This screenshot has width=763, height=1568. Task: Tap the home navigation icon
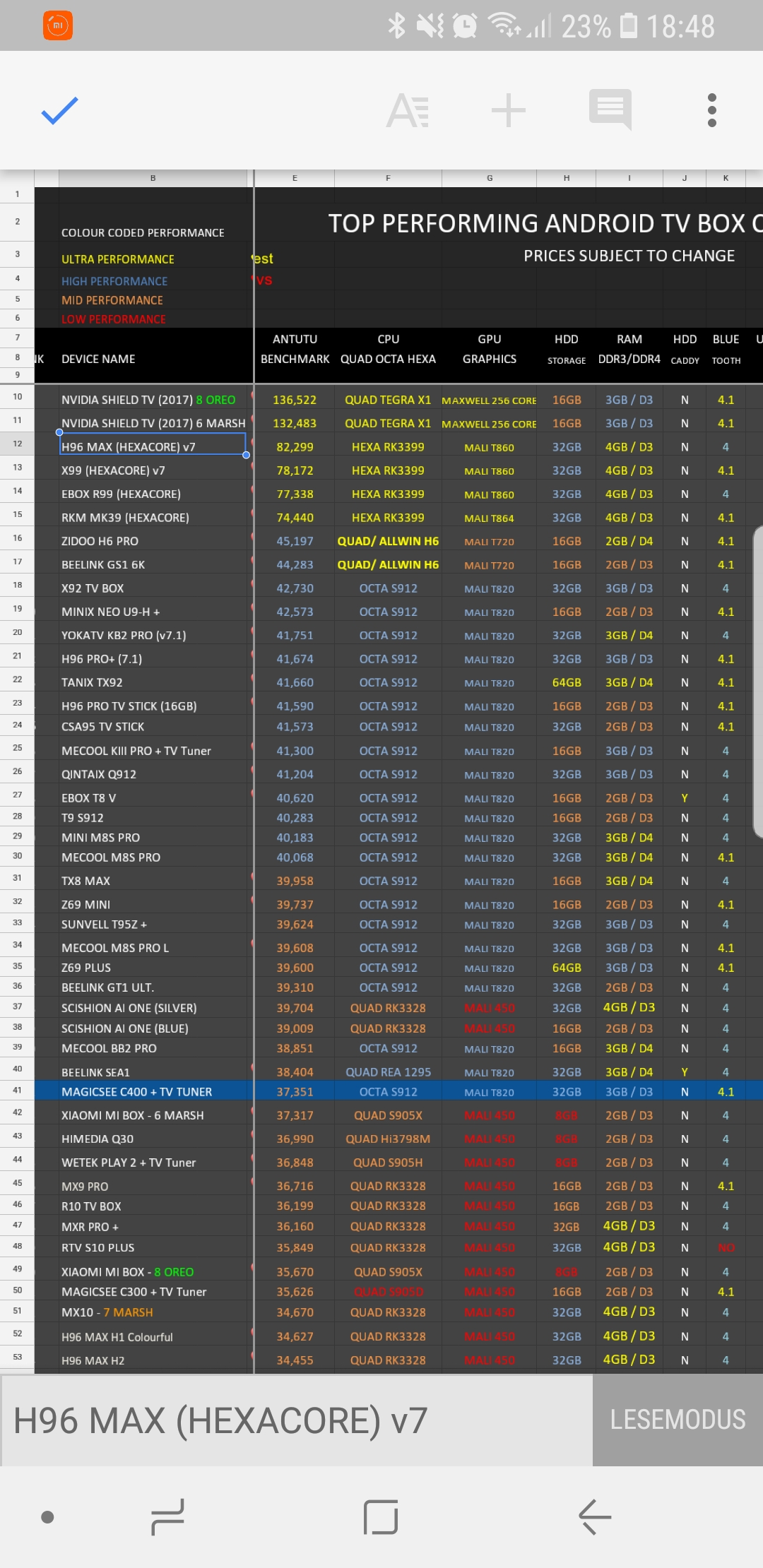click(x=381, y=1516)
